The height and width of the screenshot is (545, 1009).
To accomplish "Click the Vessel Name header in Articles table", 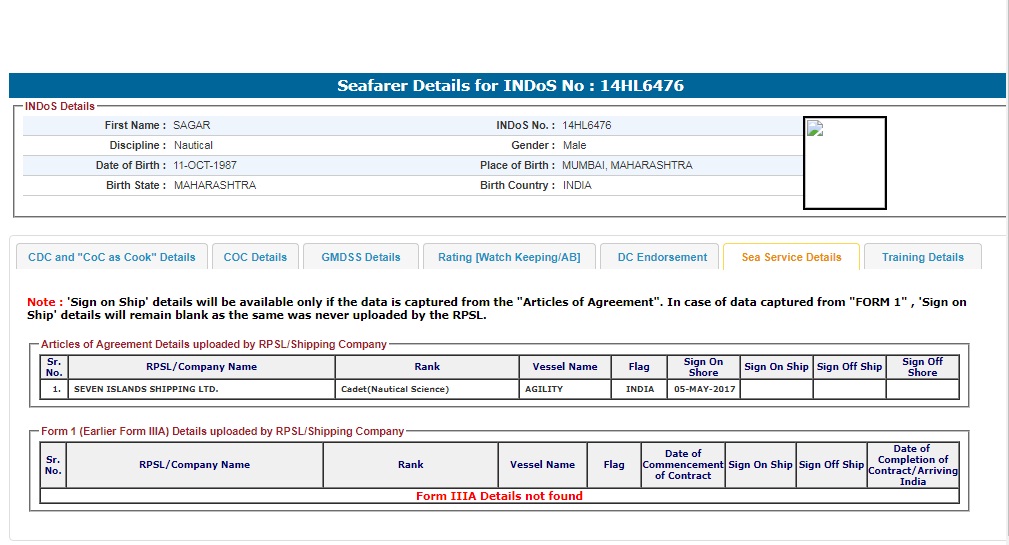I will click(565, 367).
